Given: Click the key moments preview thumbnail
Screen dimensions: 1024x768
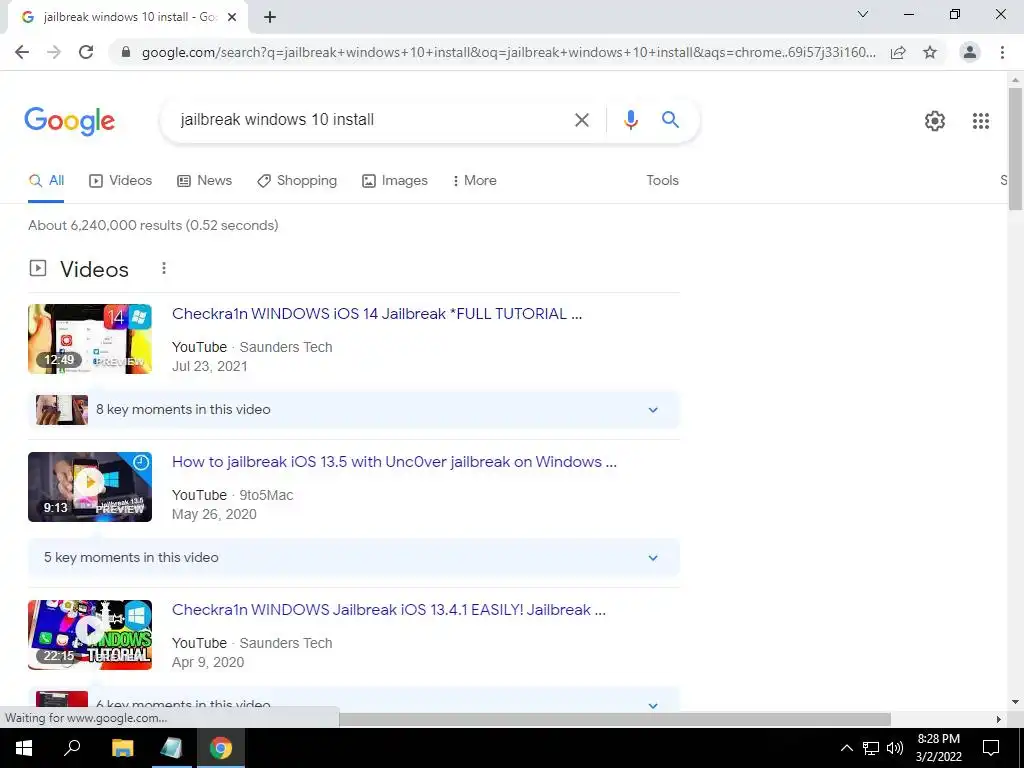Looking at the screenshot, I should coord(62,410).
